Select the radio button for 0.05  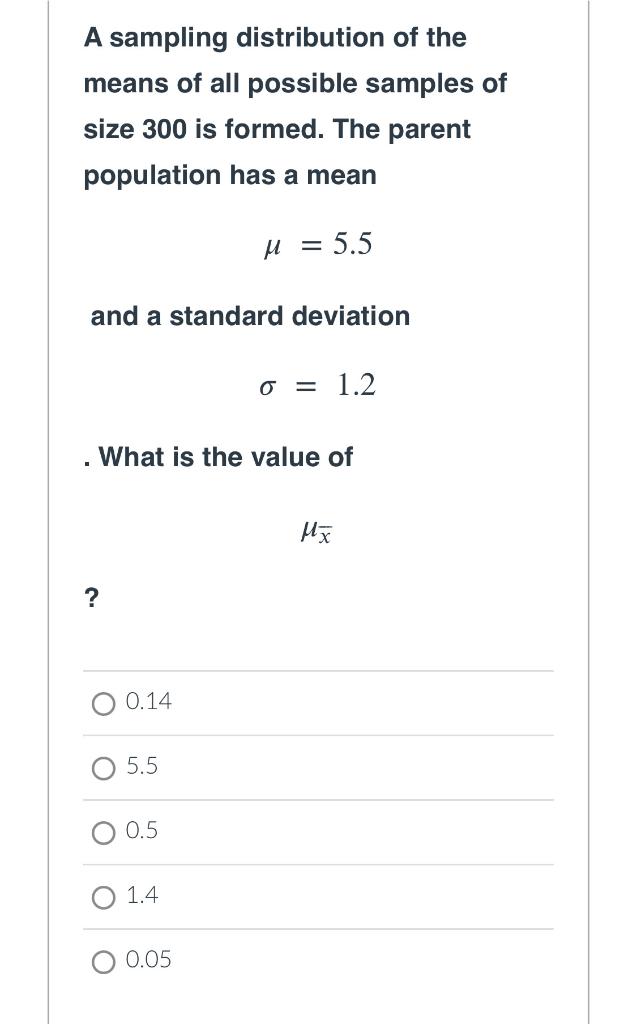(x=103, y=961)
